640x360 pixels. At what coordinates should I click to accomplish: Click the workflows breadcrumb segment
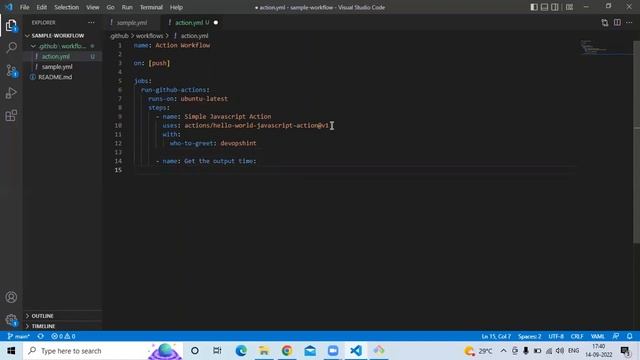pos(149,36)
